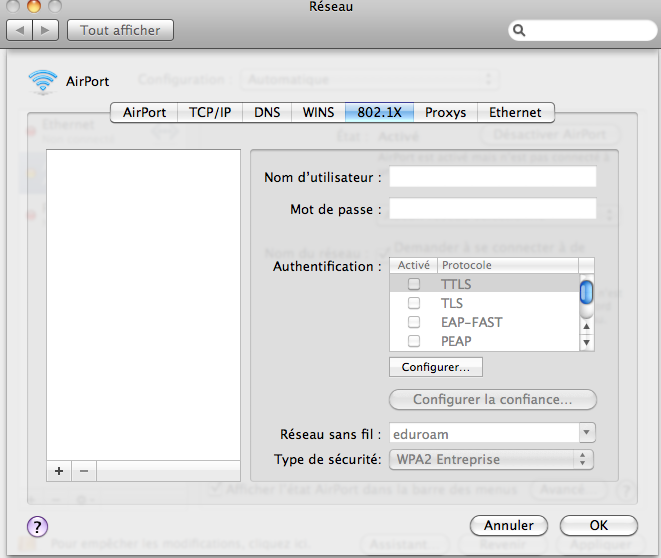Viewport: 661px width, 558px height.
Task: Open the DNS tab
Action: click(x=267, y=113)
